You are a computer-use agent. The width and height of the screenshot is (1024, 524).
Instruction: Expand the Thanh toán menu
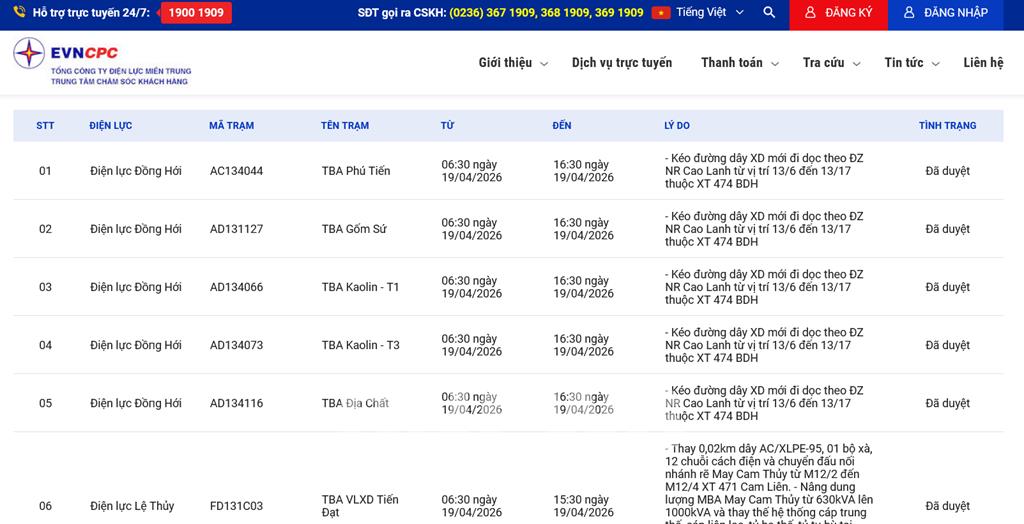[739, 63]
